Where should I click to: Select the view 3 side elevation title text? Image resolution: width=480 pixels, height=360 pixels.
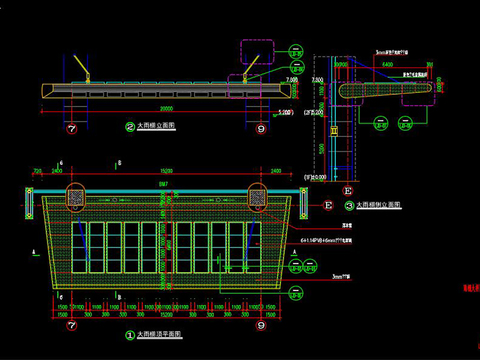[x=379, y=205]
